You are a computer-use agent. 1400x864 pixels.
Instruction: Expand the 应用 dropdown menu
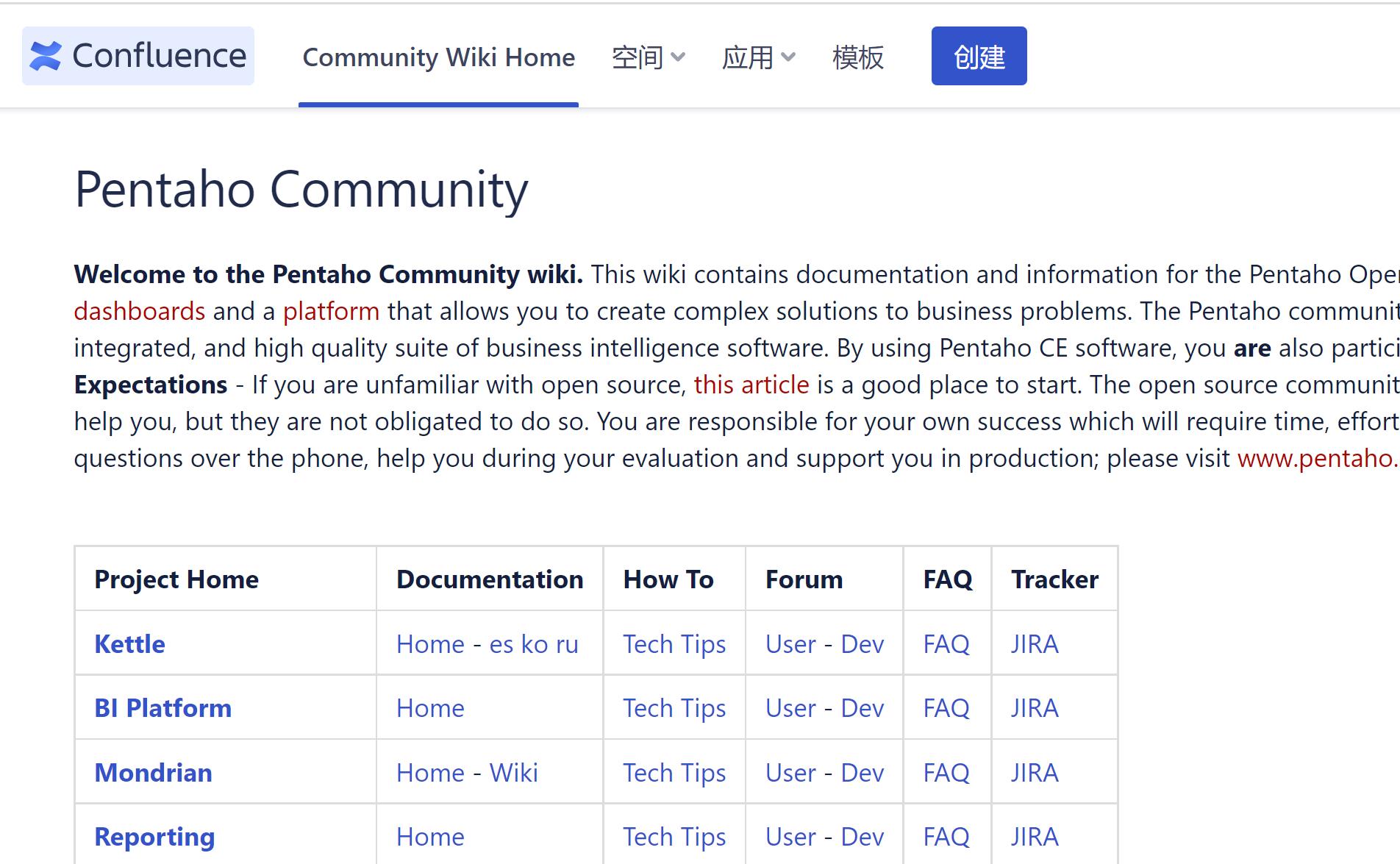tap(758, 57)
